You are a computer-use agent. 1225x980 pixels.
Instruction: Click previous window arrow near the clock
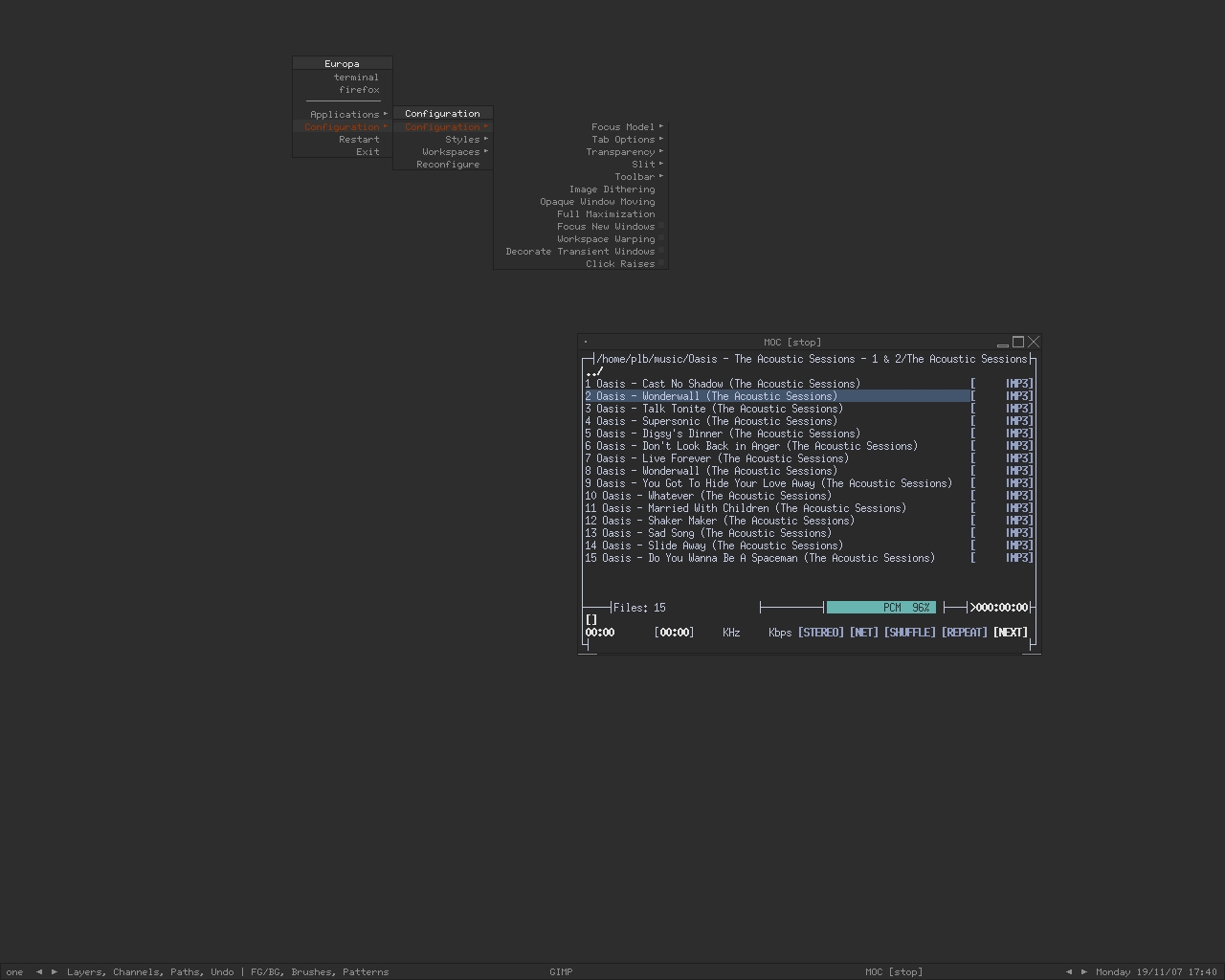click(1069, 971)
